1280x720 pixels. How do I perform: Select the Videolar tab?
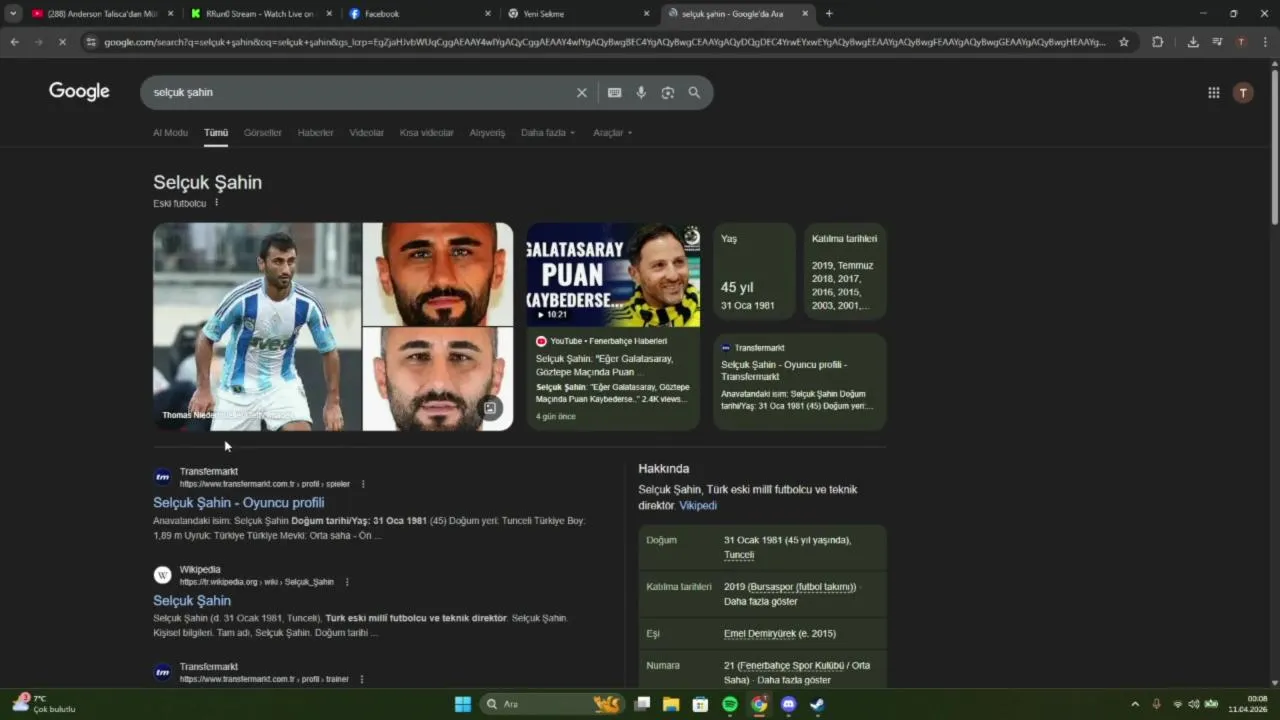[x=366, y=133]
